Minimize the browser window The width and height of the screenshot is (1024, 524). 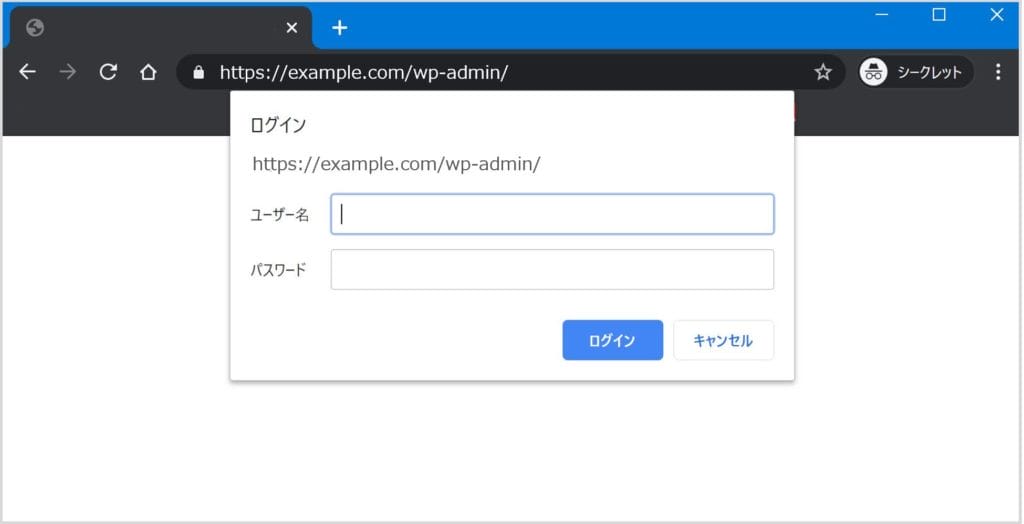click(x=882, y=14)
